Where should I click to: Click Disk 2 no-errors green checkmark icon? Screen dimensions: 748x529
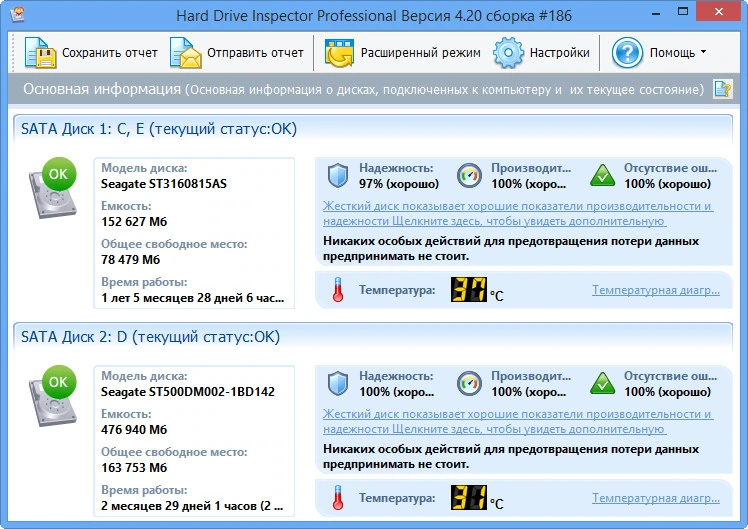603,383
